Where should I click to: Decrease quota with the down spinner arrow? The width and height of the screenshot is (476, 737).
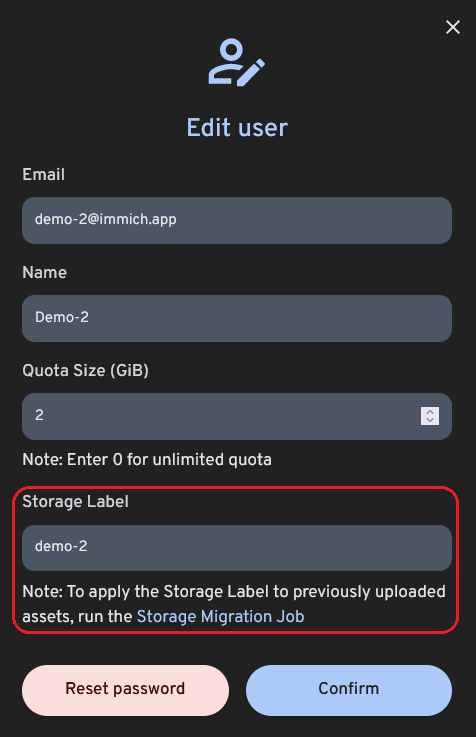[x=430, y=420]
